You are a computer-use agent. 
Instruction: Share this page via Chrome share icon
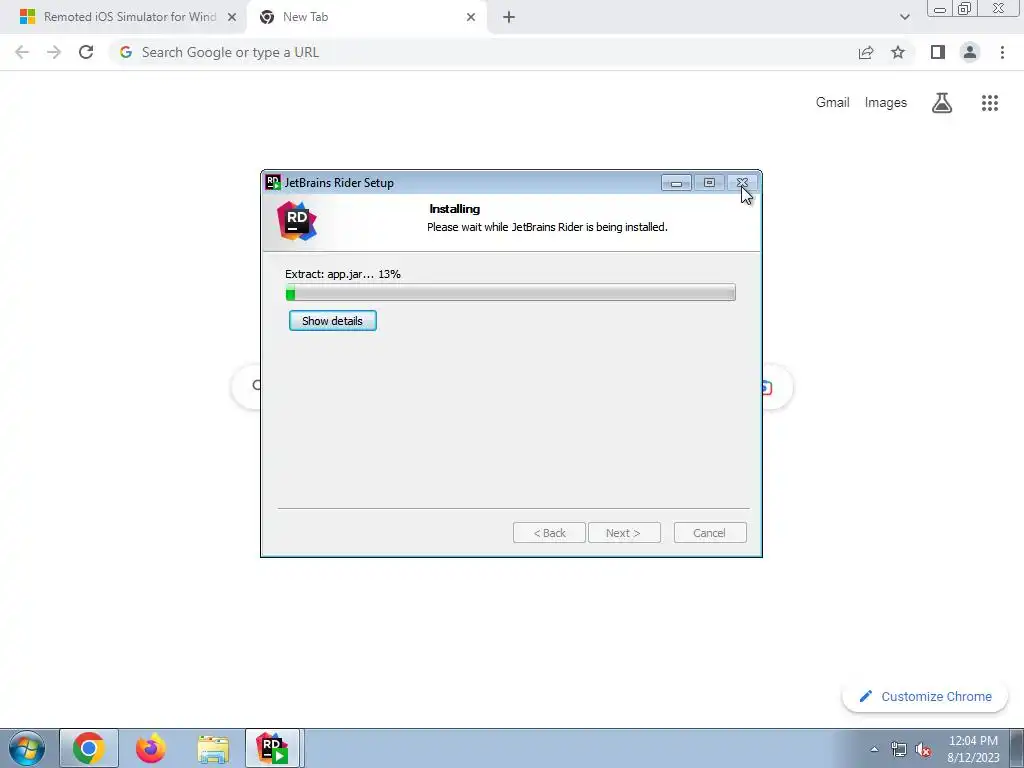tap(866, 52)
